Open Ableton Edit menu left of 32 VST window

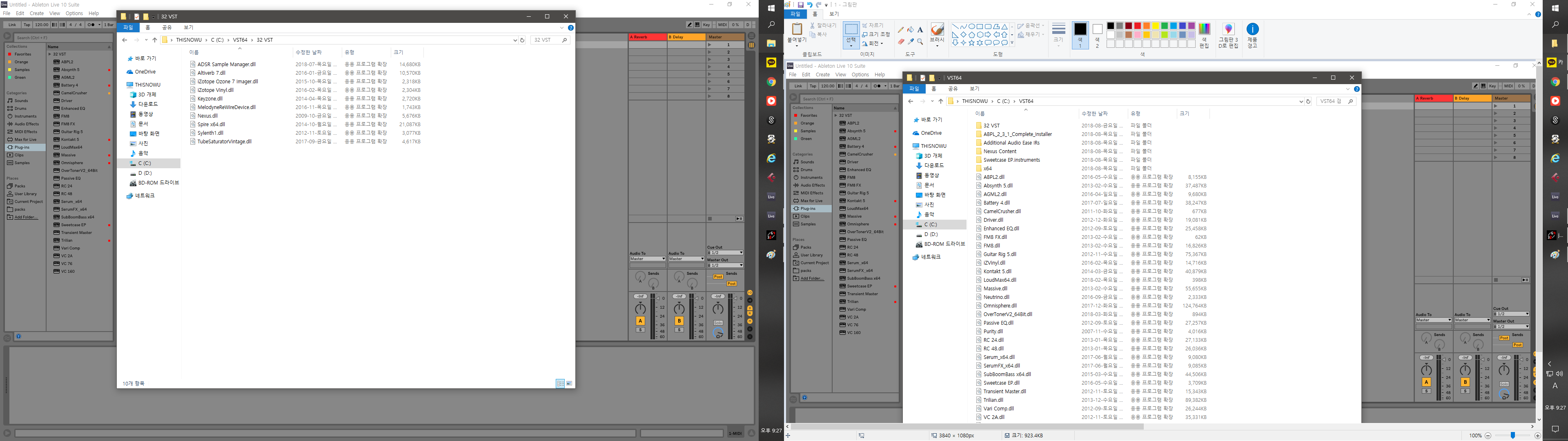(x=20, y=13)
